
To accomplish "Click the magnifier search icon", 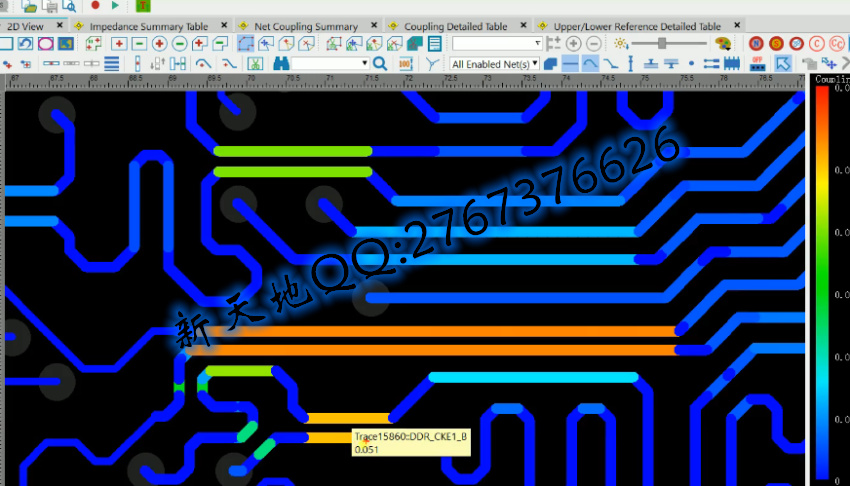I will pos(380,63).
